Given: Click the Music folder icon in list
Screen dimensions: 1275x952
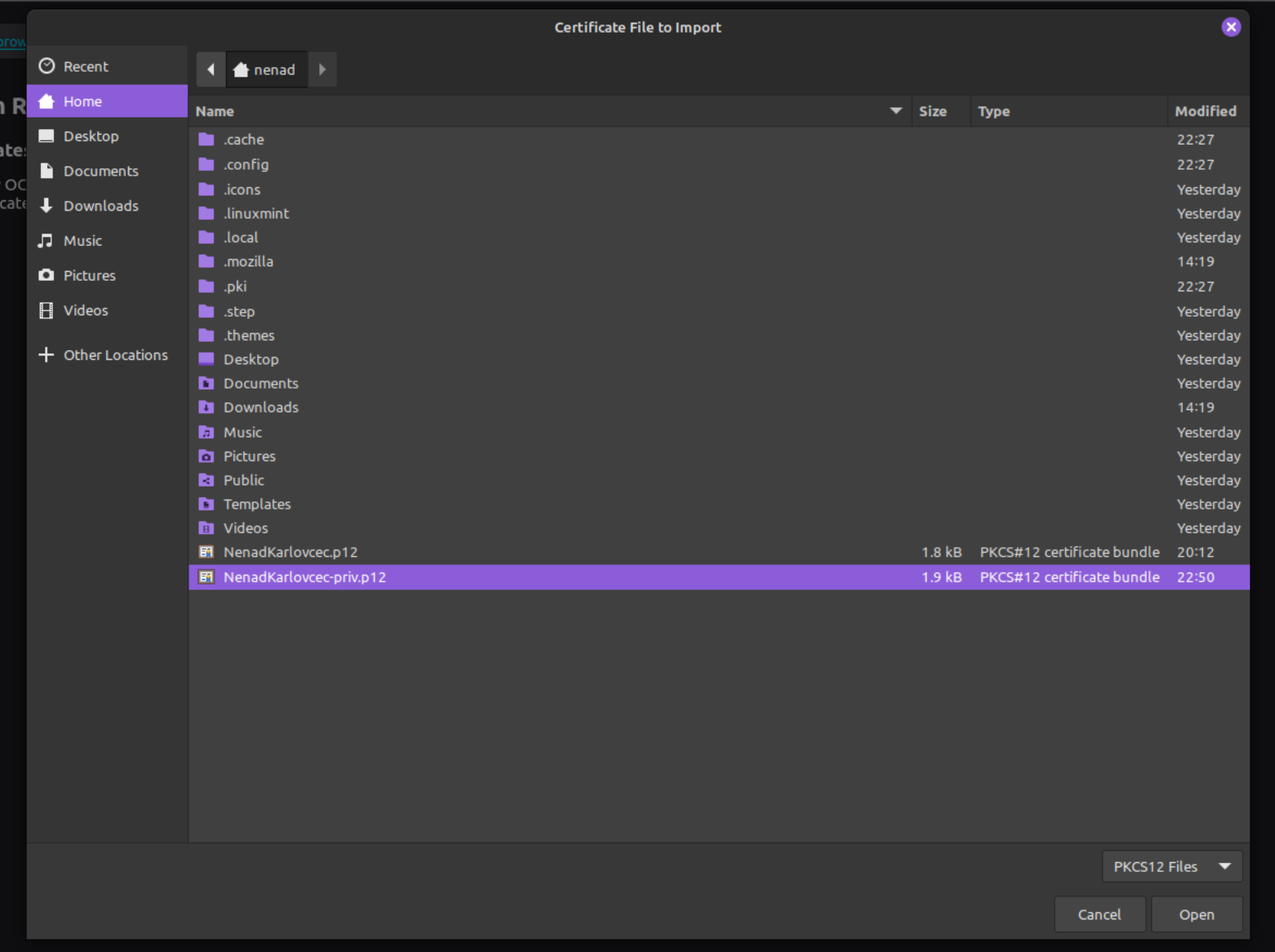Looking at the screenshot, I should pyautogui.click(x=207, y=432).
